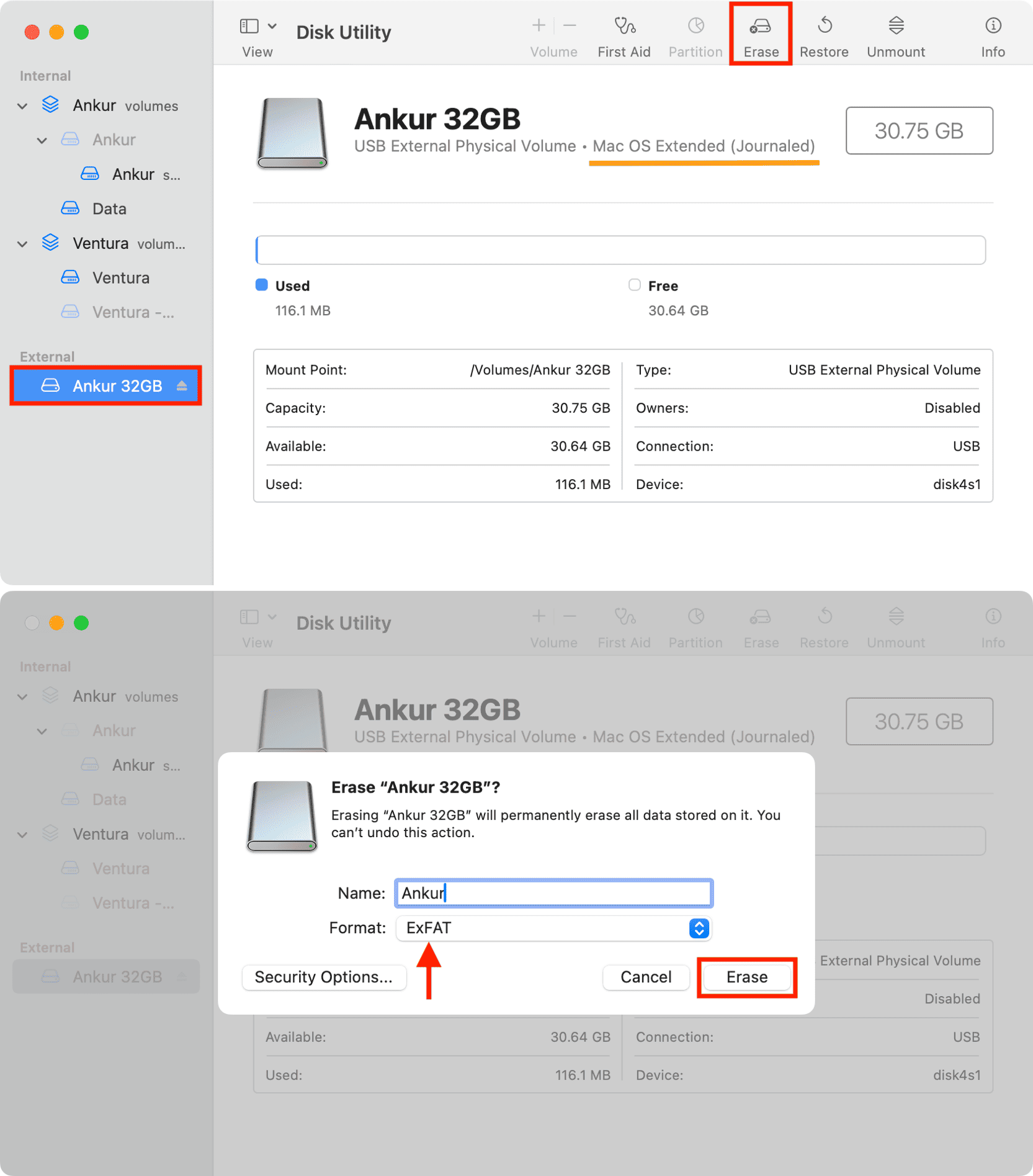Select dimmed Ankur 32GB in bottom window sidebar
Screen dimensions: 1033x1176
(x=106, y=977)
